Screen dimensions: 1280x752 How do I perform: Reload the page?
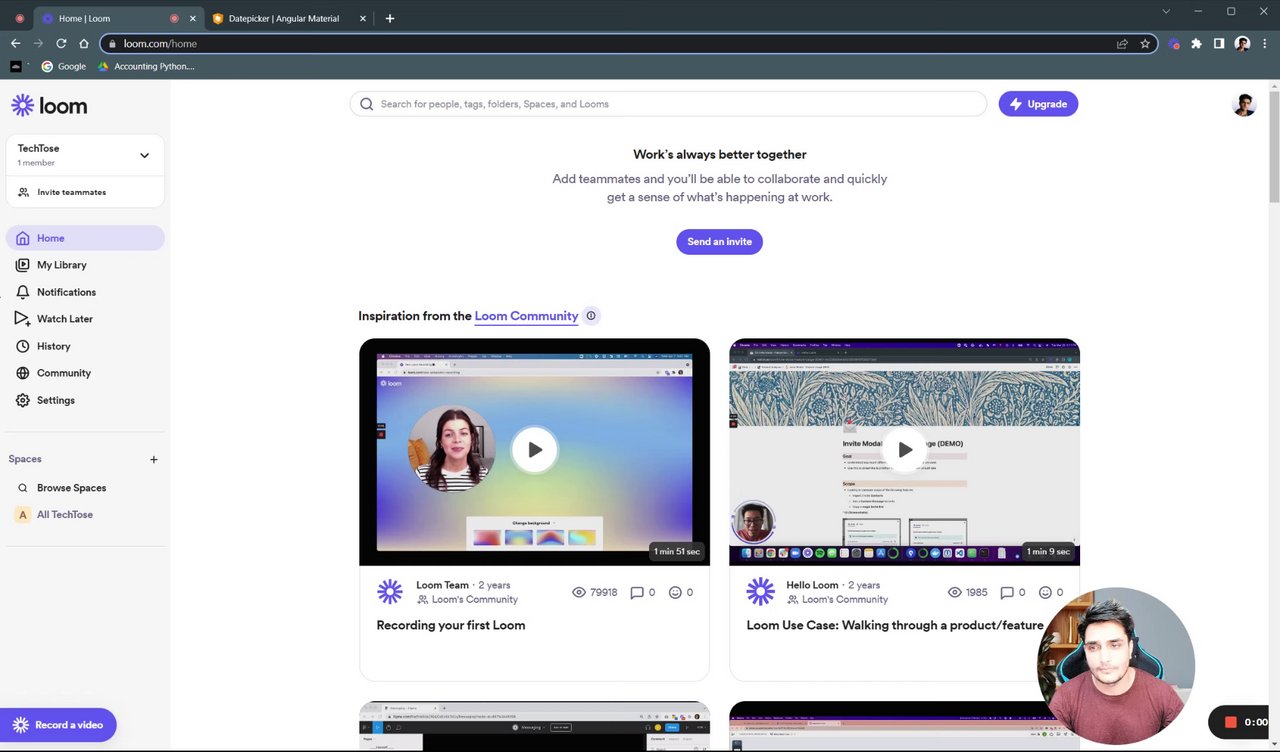[x=61, y=43]
